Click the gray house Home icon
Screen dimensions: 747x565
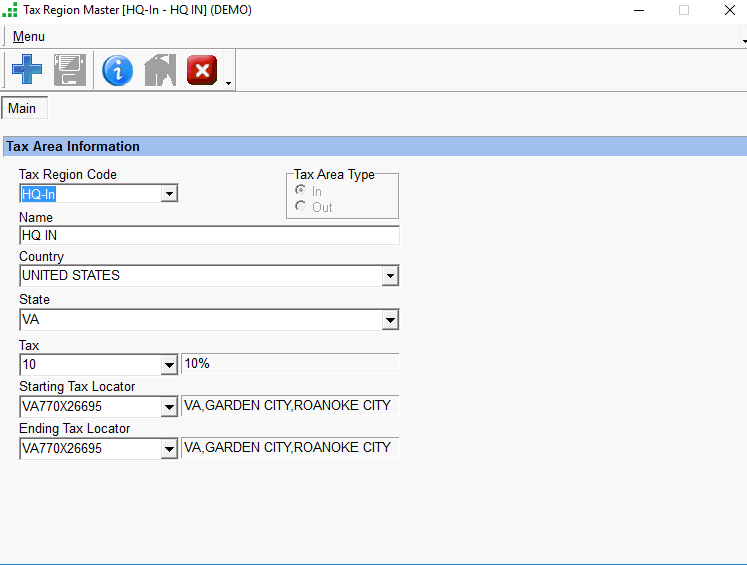(160, 70)
